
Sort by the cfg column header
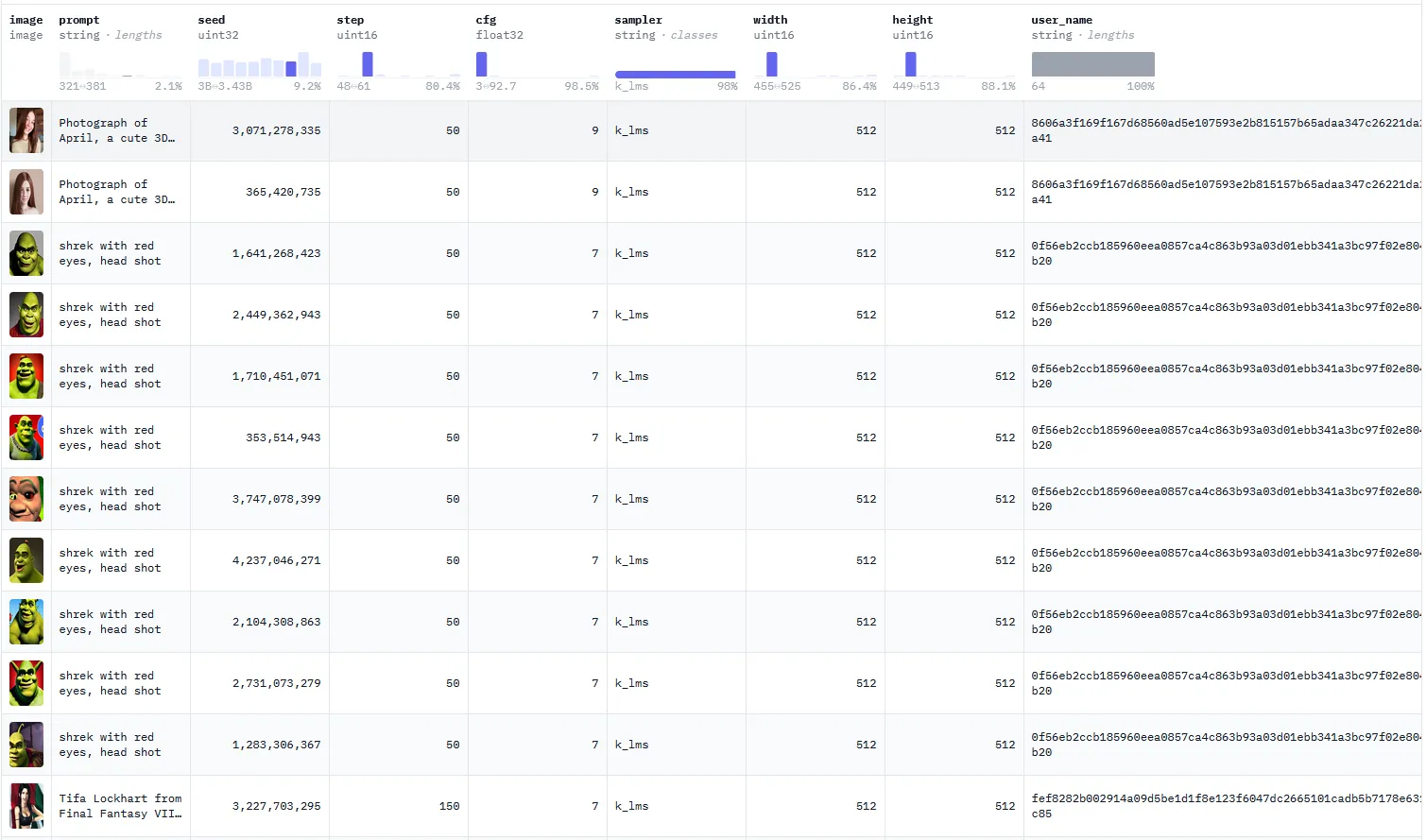click(x=486, y=20)
